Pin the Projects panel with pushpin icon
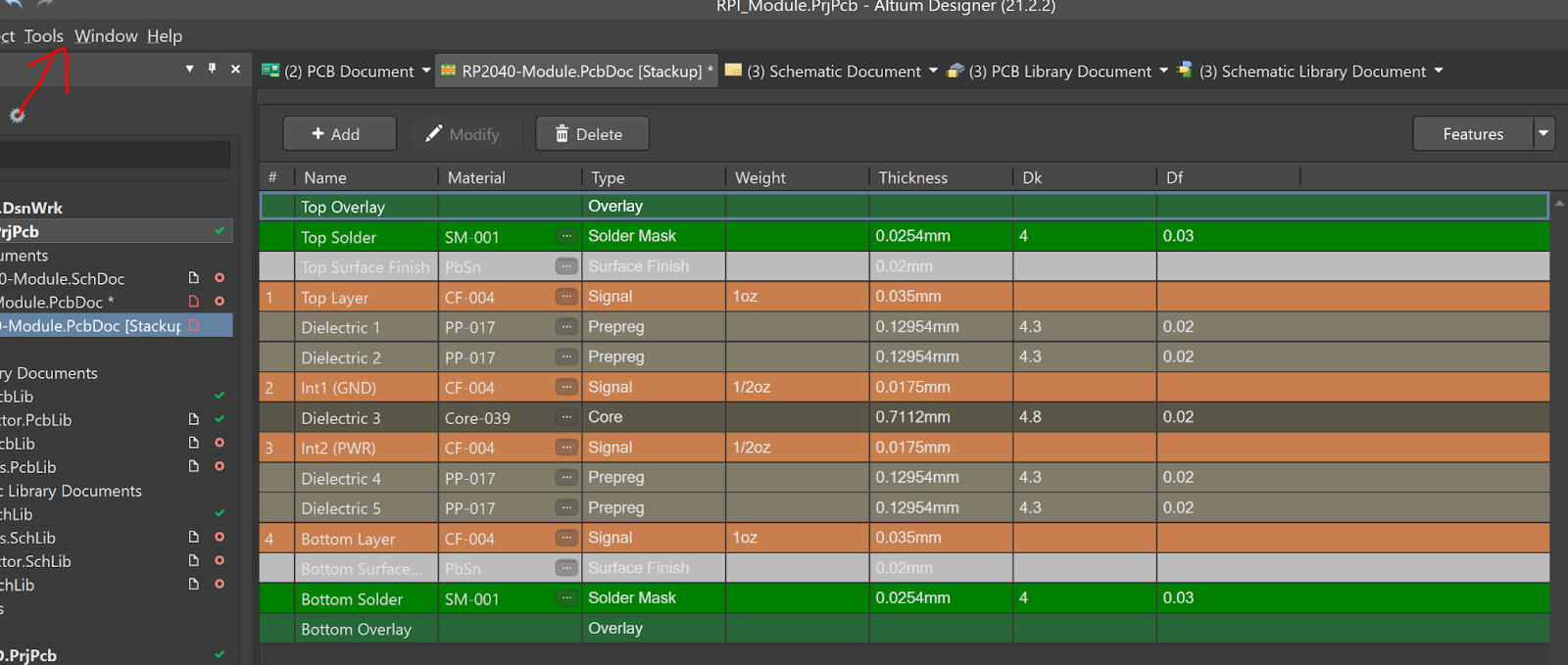 212,69
